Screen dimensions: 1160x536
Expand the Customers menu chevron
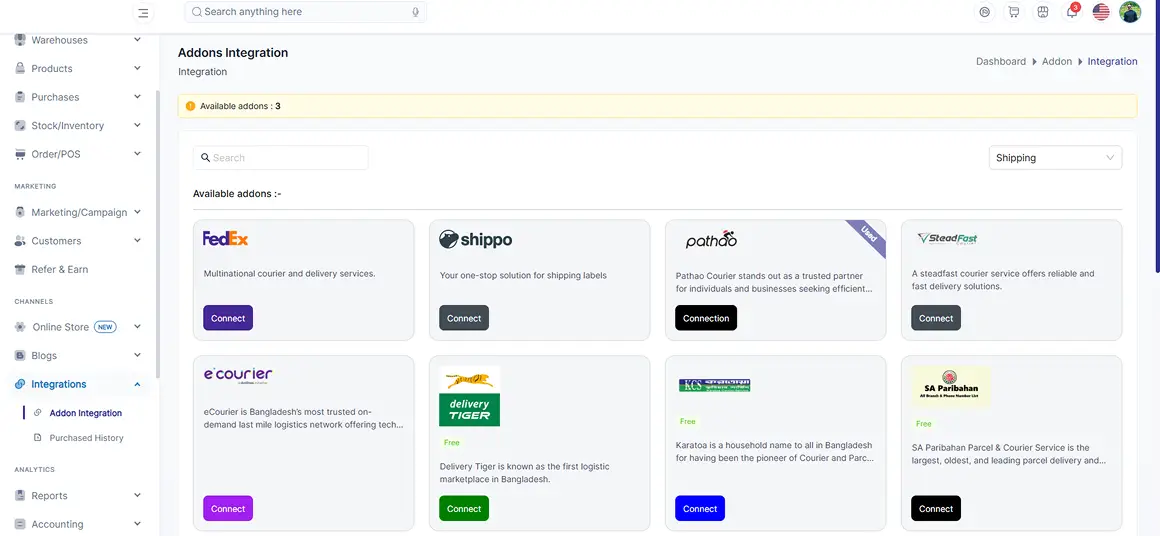138,241
